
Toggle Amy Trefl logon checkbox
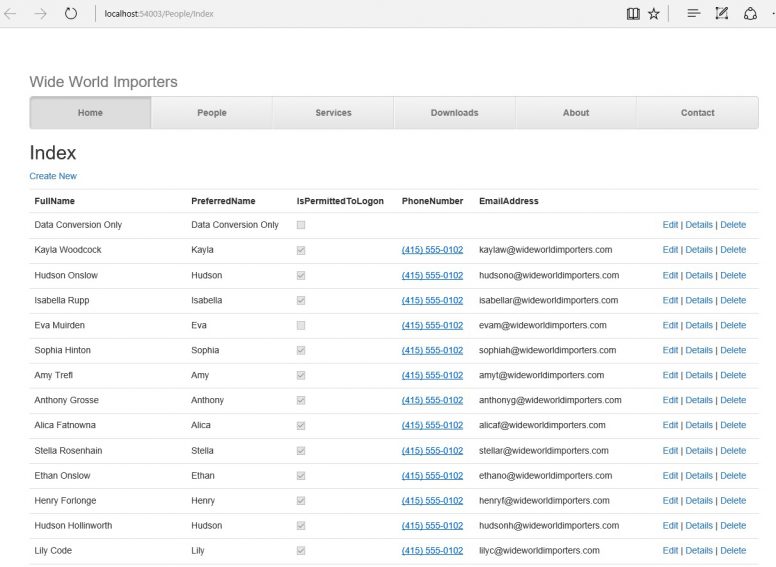(x=301, y=376)
